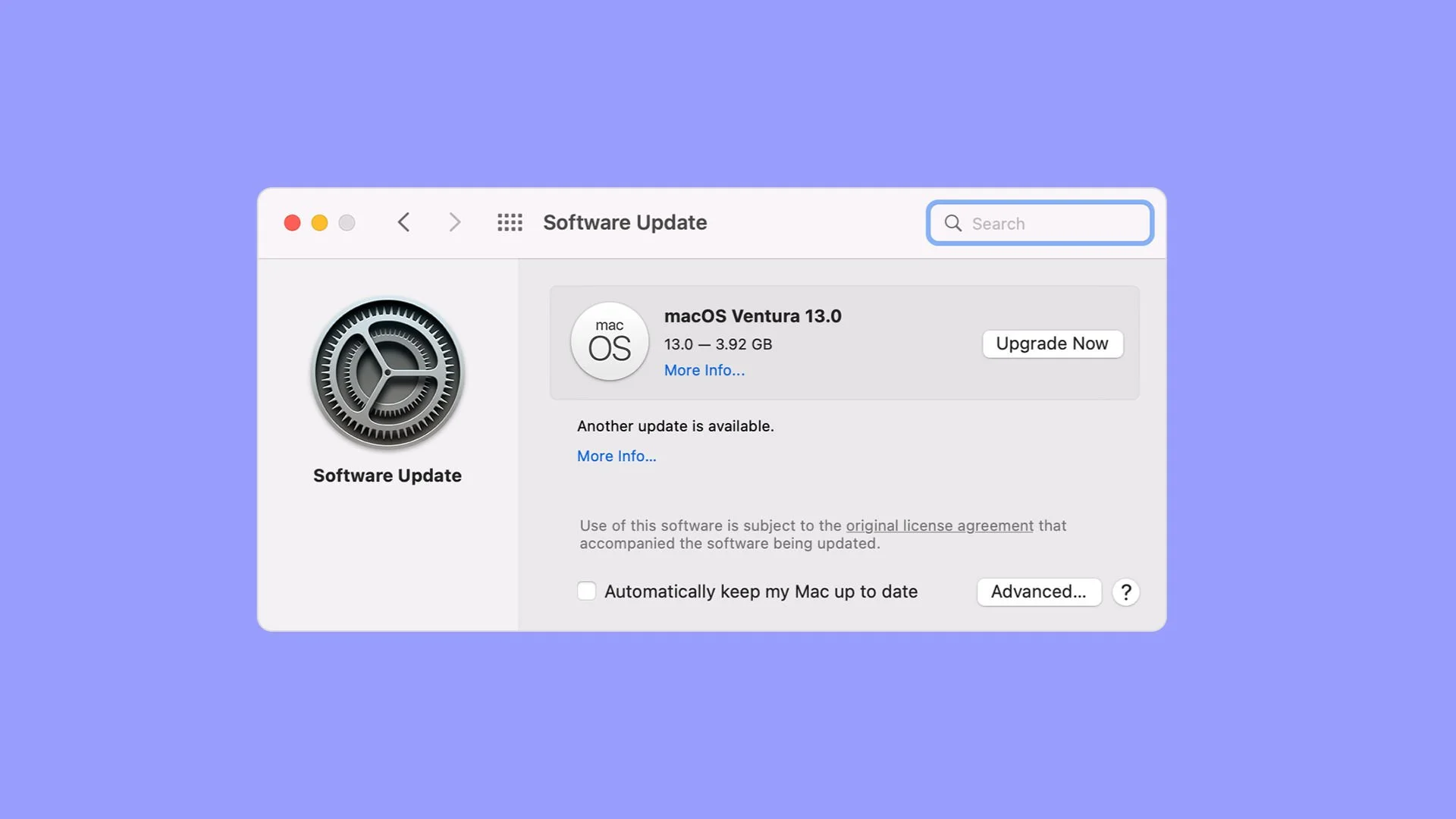Screen dimensions: 1456x819
Task: Open Advanced update options
Action: point(1039,591)
